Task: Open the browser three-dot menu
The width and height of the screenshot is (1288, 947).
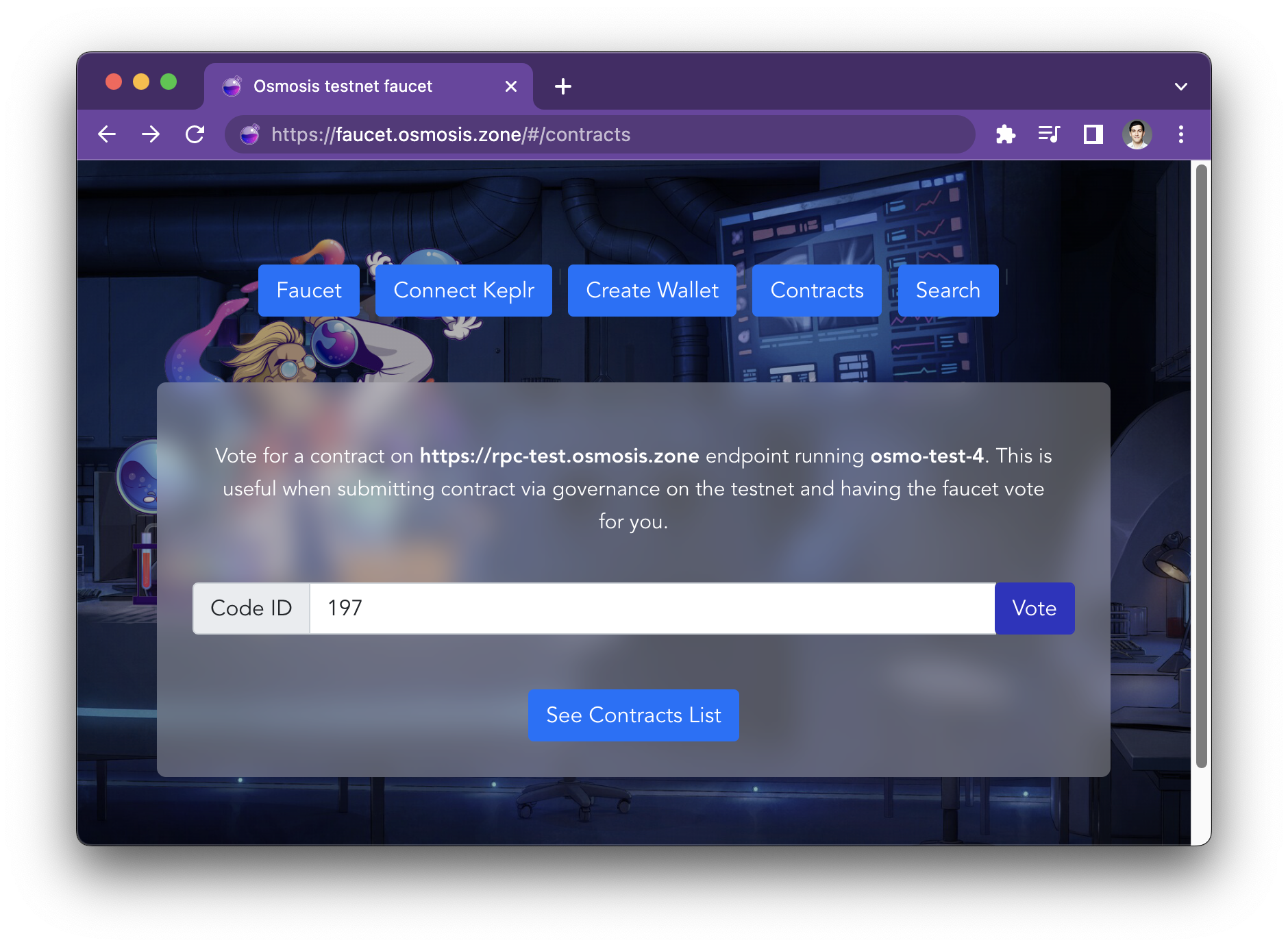Action: (x=1180, y=134)
